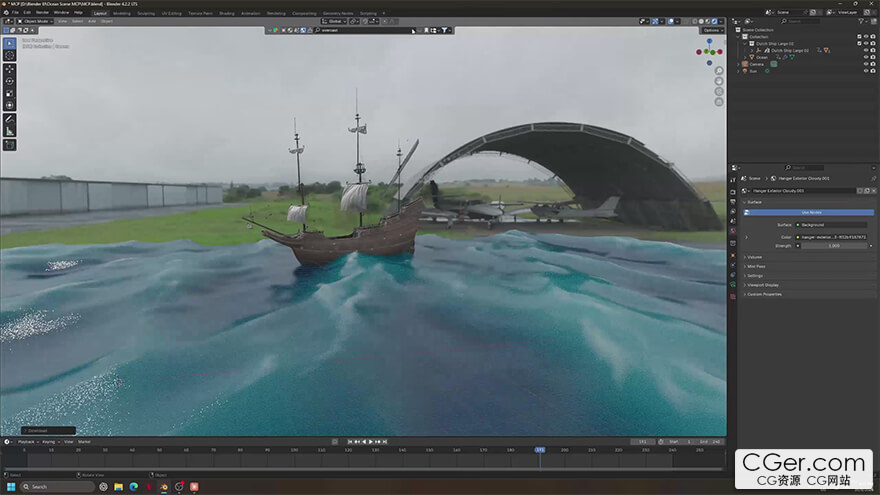Screen dimensions: 880x495
Task: Click the viewport navigation axis gizmo
Action: (709, 52)
